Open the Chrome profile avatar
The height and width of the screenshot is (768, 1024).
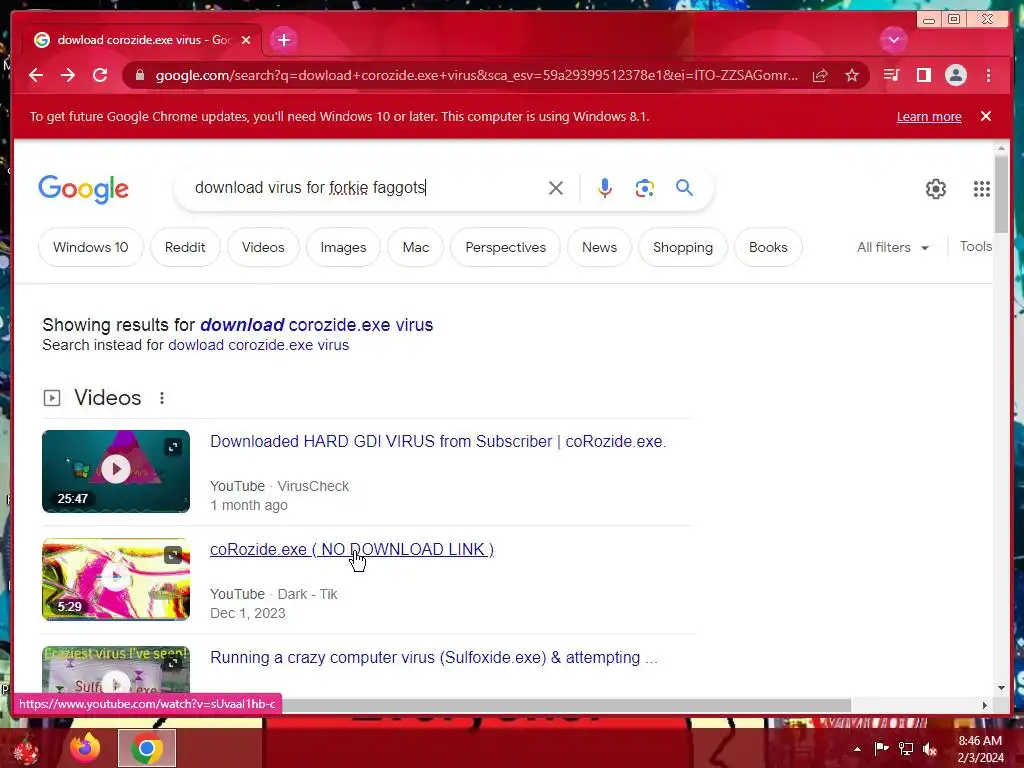coord(955,75)
